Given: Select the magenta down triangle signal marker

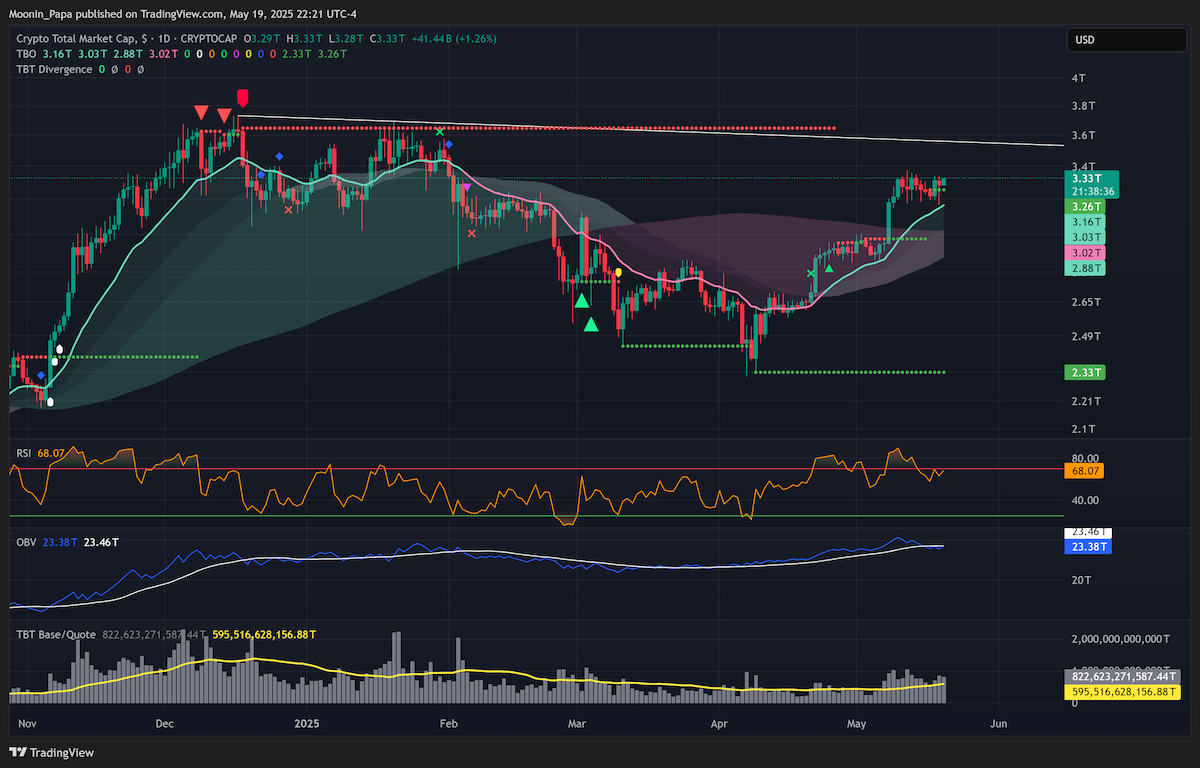Looking at the screenshot, I should (x=467, y=186).
